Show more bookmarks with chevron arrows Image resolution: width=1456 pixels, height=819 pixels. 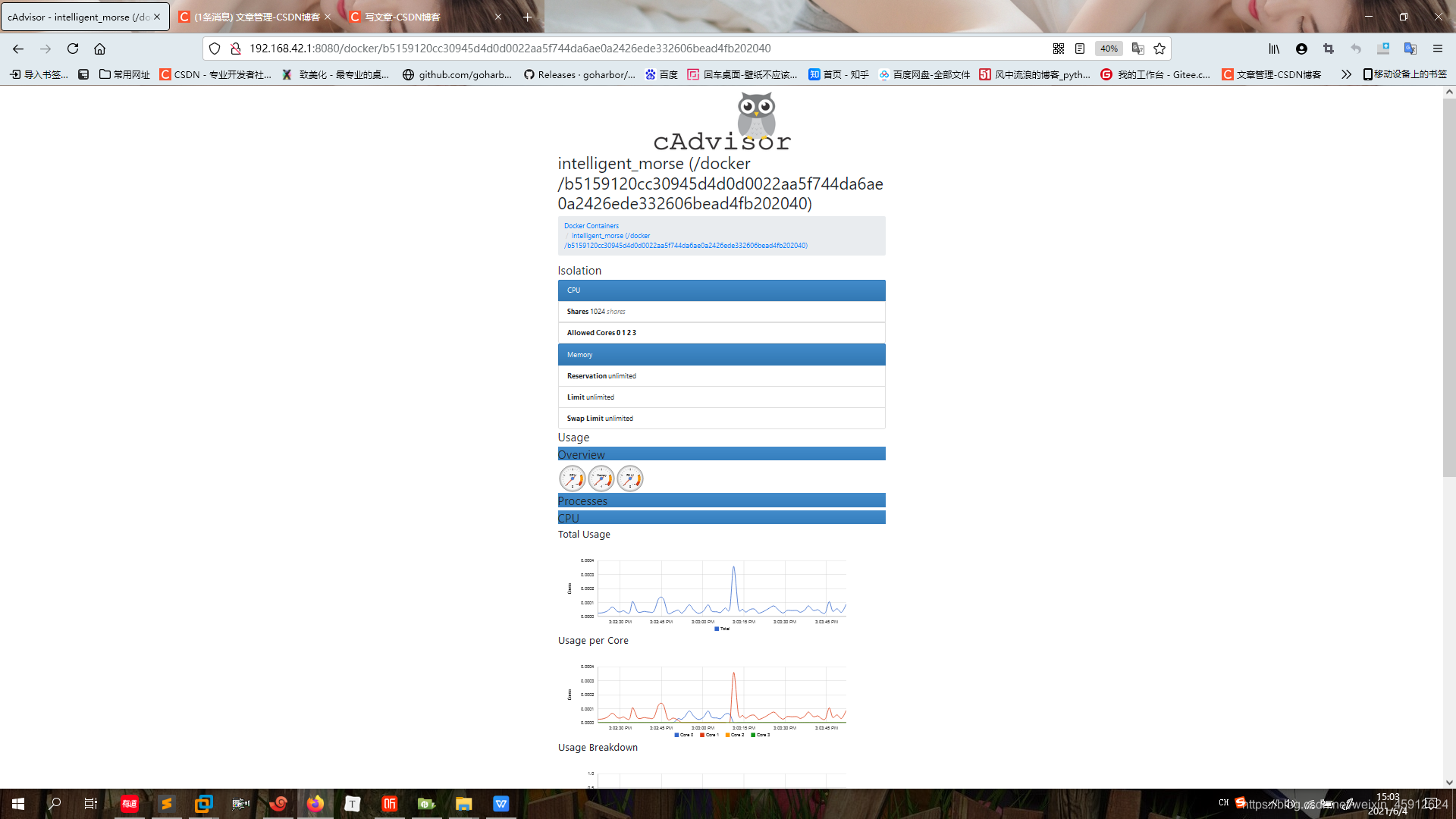pyautogui.click(x=1346, y=74)
